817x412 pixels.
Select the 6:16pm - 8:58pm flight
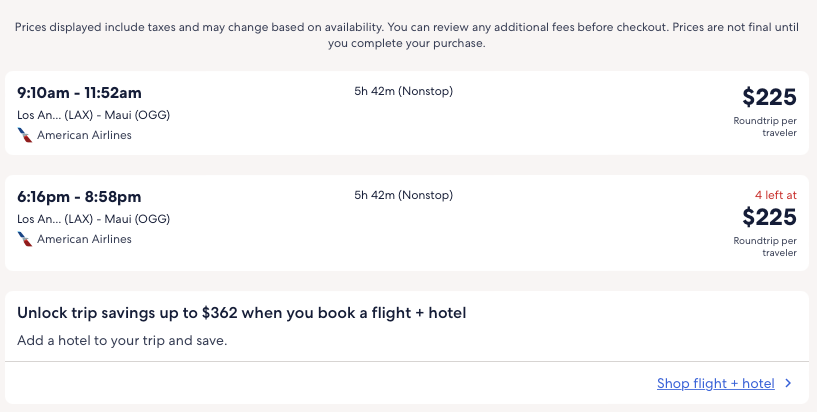click(79, 197)
